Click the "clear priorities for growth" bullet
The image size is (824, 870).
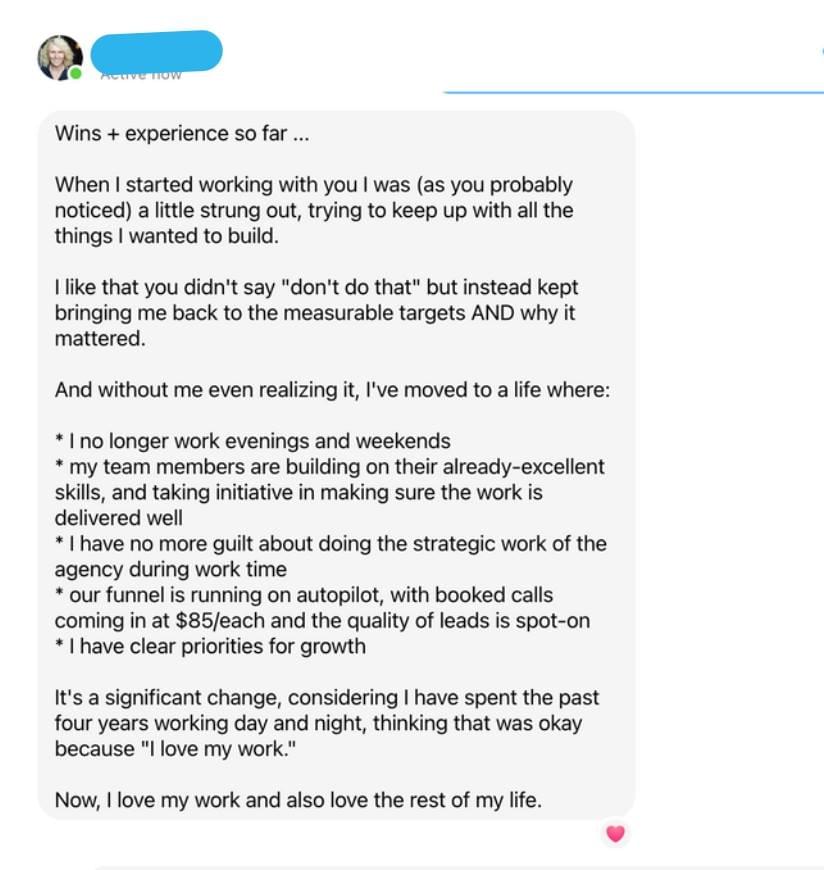coord(215,646)
